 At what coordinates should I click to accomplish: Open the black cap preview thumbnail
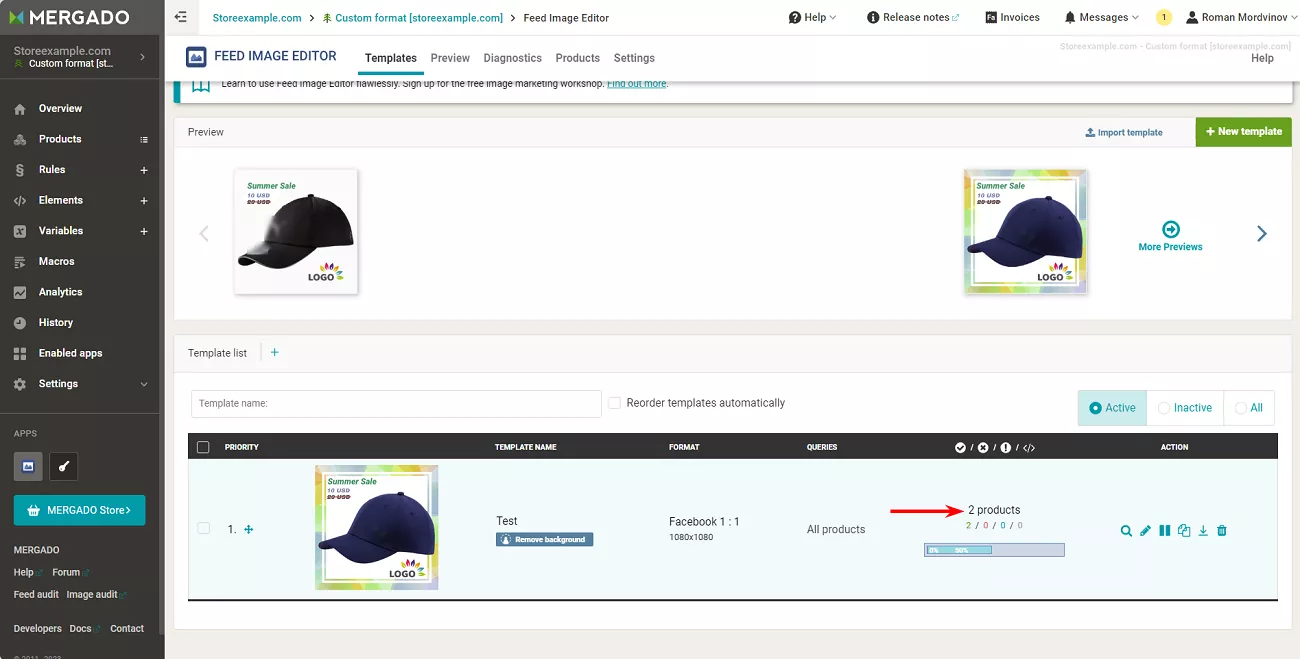pyautogui.click(x=296, y=232)
